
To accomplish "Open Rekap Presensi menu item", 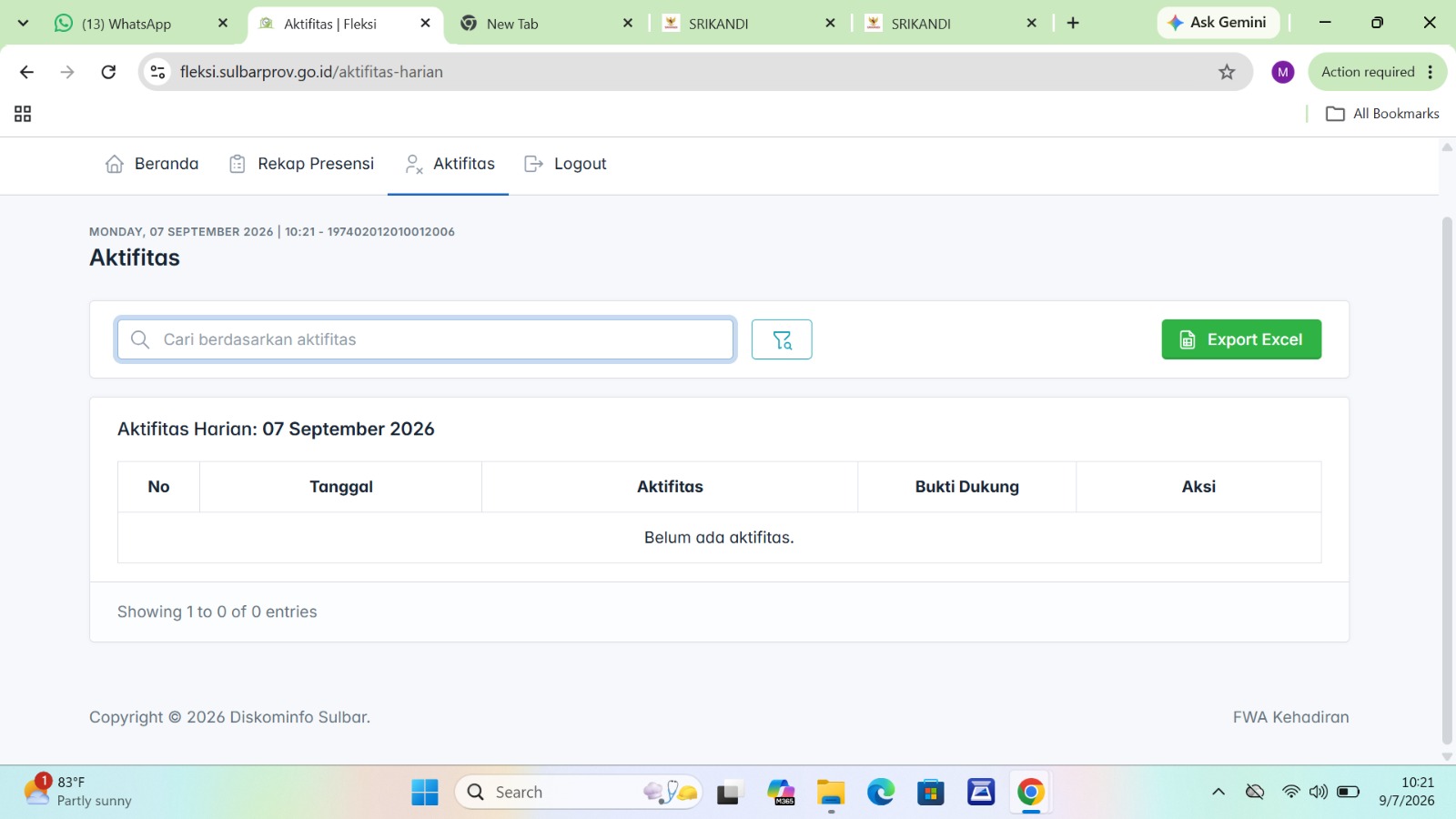I will pyautogui.click(x=301, y=164).
